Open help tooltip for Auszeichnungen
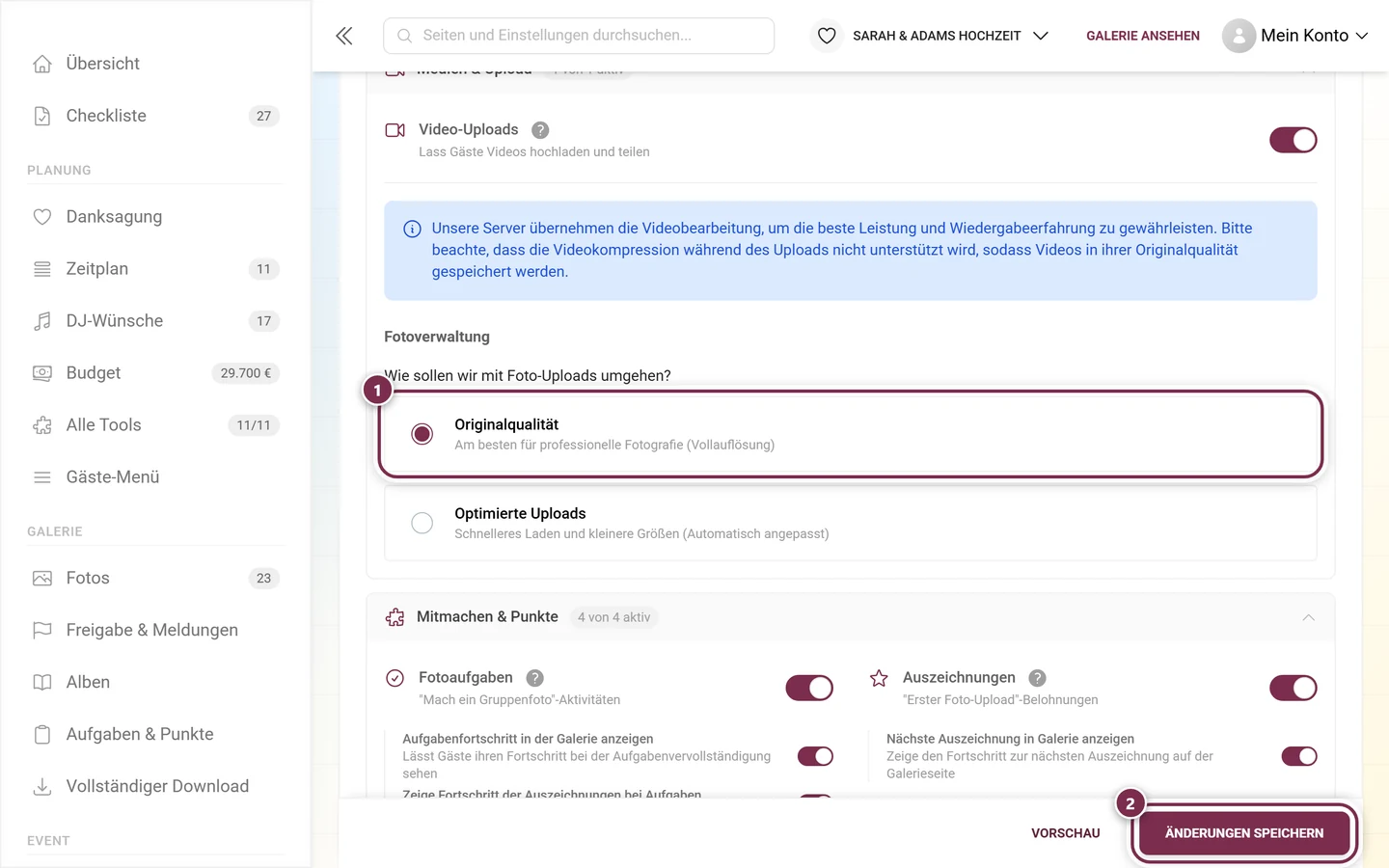 tap(1037, 678)
